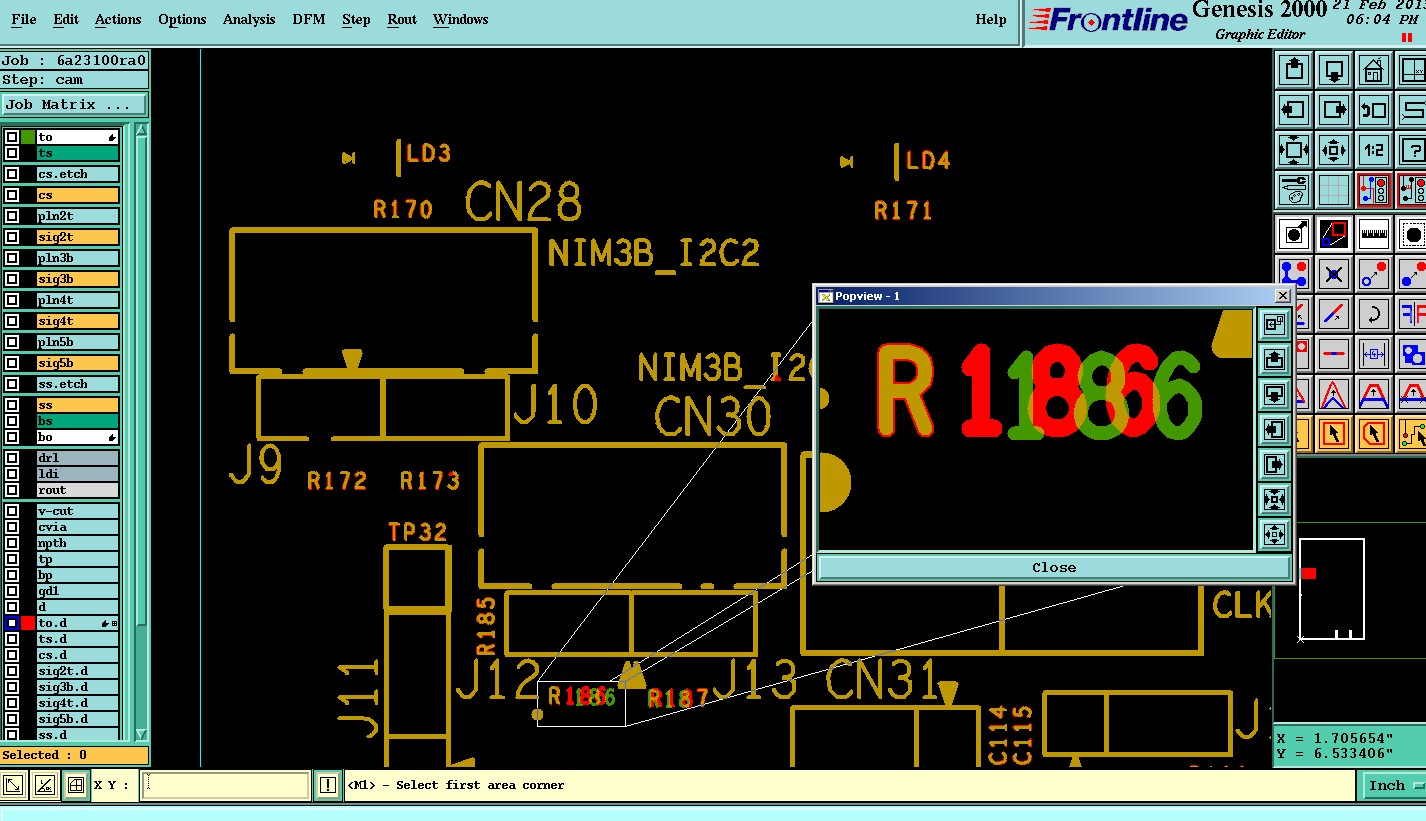Open the Options menu
The image size is (1426, 821).
pyautogui.click(x=182, y=19)
